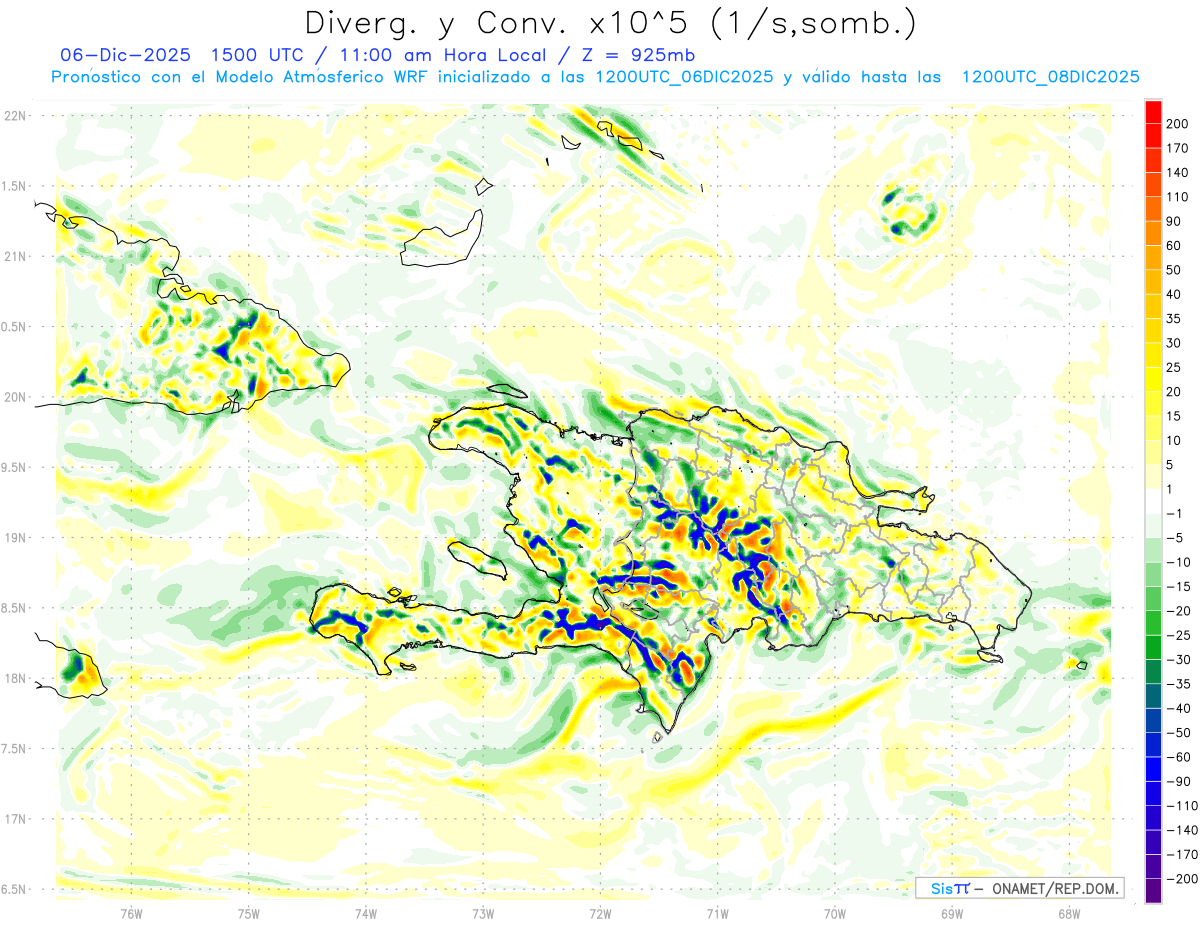This screenshot has height=927, width=1200.
Task: Click the longitude label '72W'
Action: (x=600, y=914)
